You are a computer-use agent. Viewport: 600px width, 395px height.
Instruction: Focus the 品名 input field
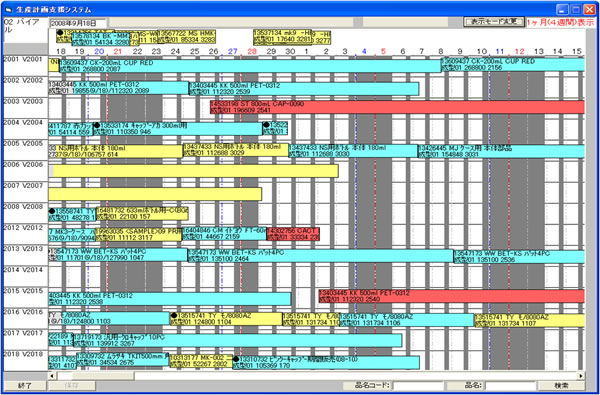[511, 385]
